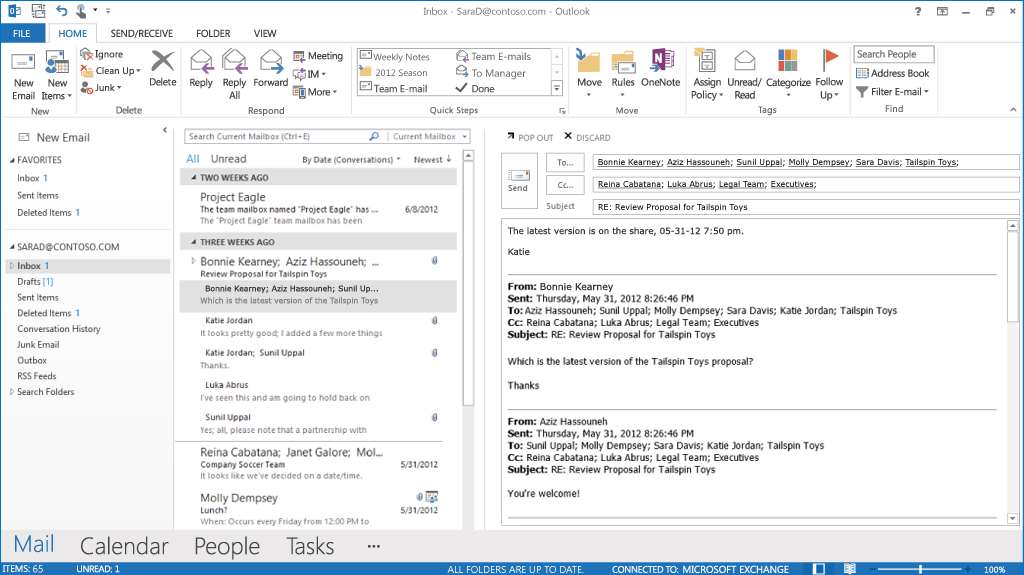1024x575 pixels.
Task: Forward the selected email
Action: [x=270, y=69]
